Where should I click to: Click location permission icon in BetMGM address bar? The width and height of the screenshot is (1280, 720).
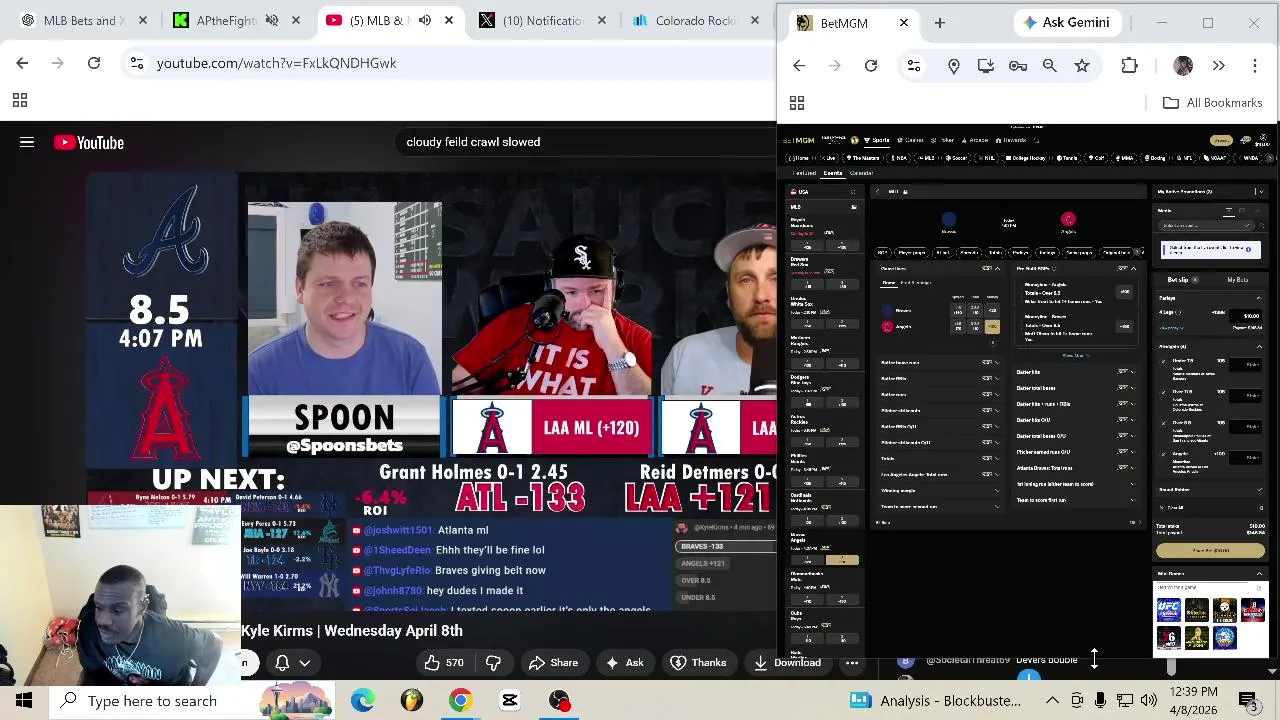click(x=954, y=66)
